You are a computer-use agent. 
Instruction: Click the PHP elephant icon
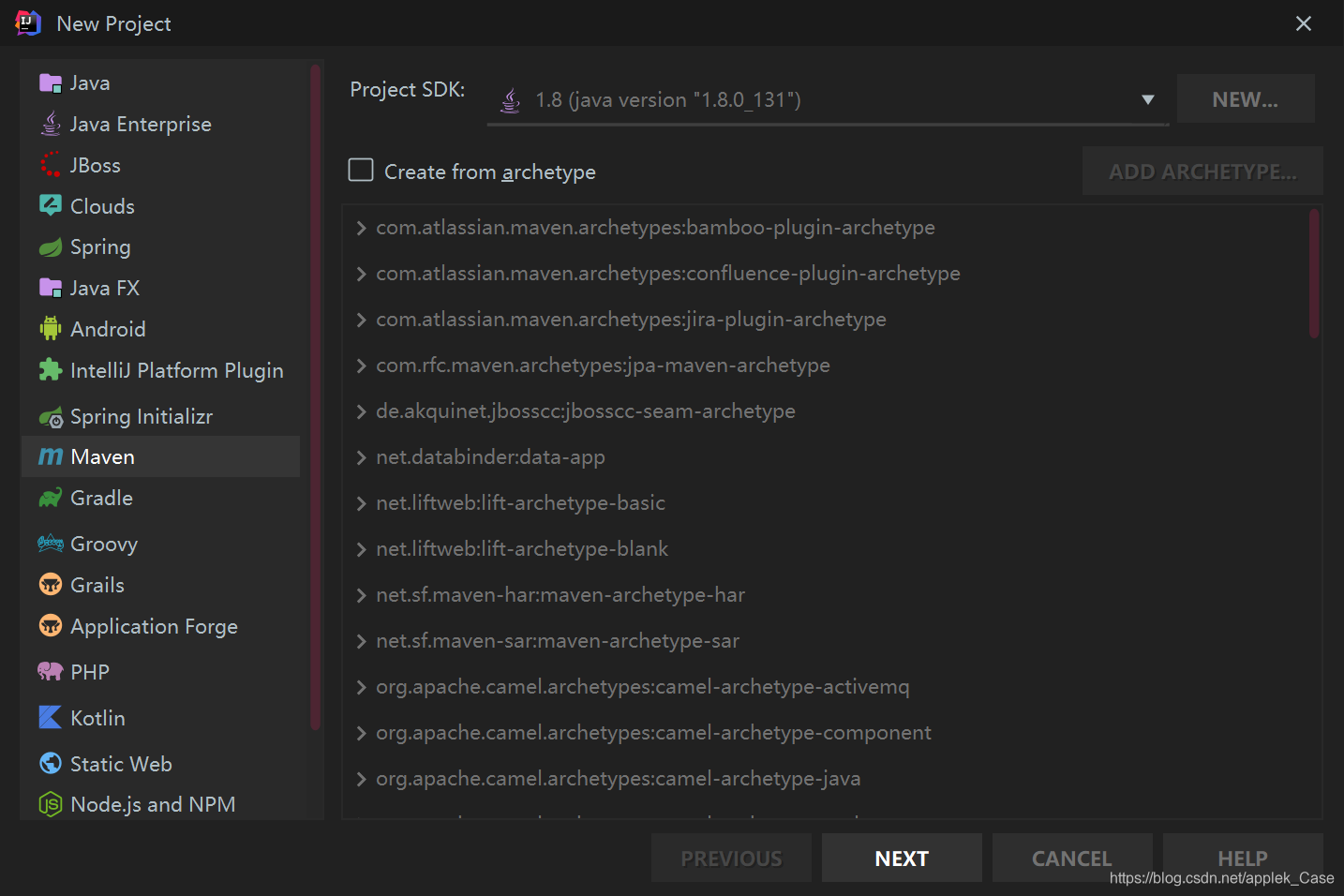(51, 671)
